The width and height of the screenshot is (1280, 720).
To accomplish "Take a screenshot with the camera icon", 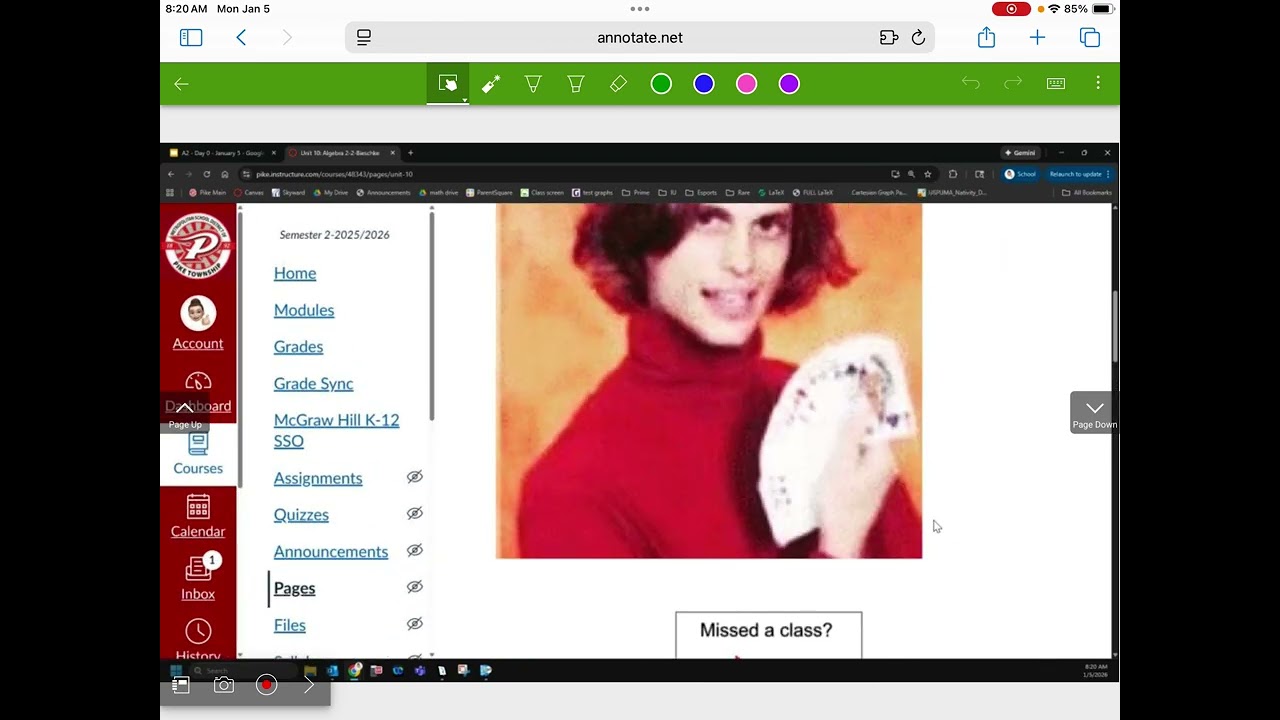I will (x=224, y=685).
